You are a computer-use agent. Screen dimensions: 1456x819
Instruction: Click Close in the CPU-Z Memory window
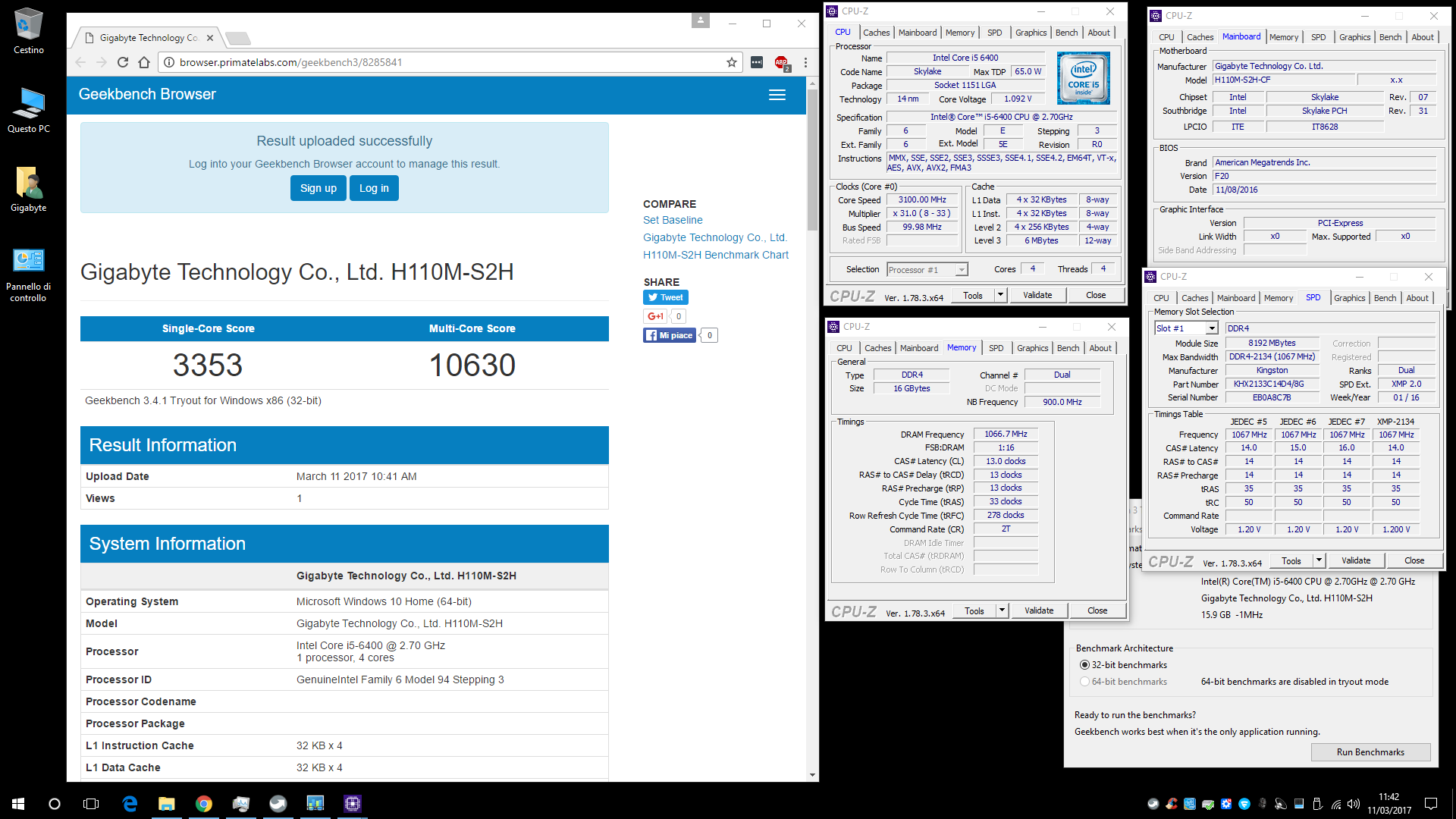pyautogui.click(x=1097, y=611)
